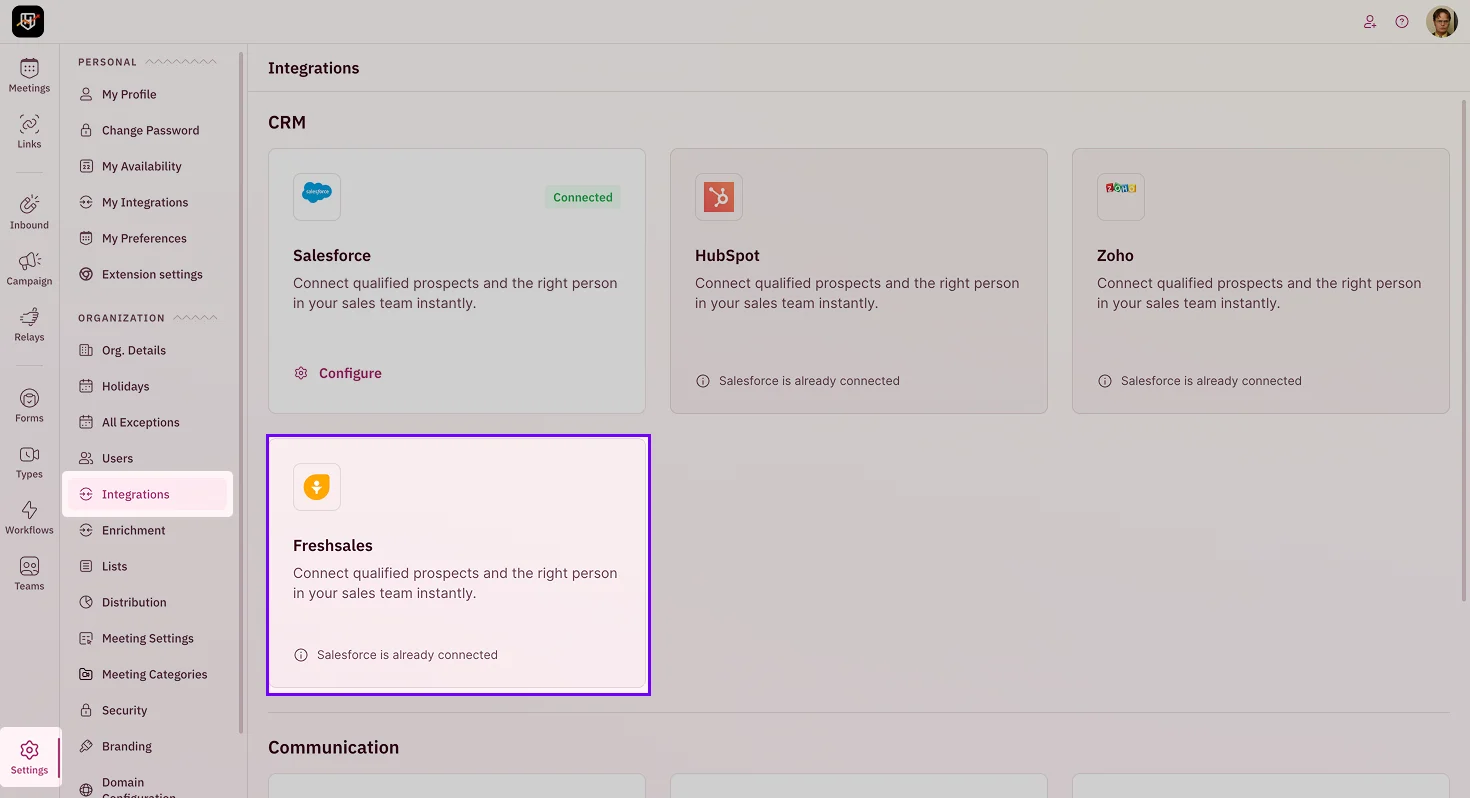1470x798 pixels.
Task: Click the Freshsales logo icon
Action: (317, 487)
